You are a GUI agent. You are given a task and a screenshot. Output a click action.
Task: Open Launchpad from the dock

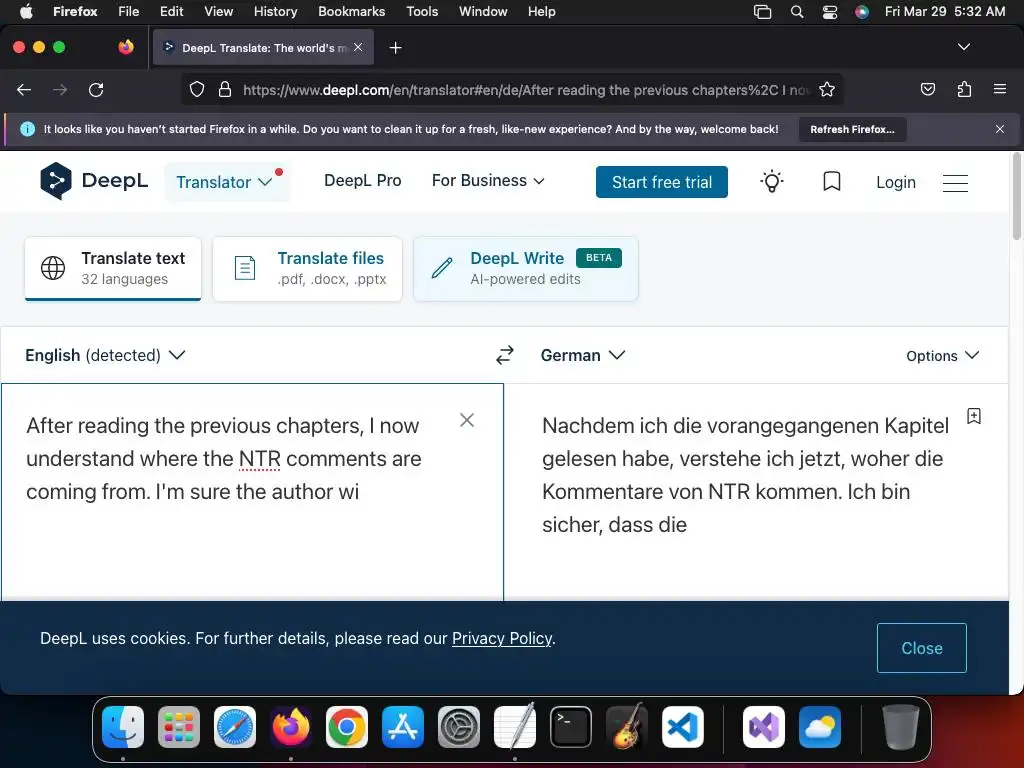pyautogui.click(x=179, y=727)
